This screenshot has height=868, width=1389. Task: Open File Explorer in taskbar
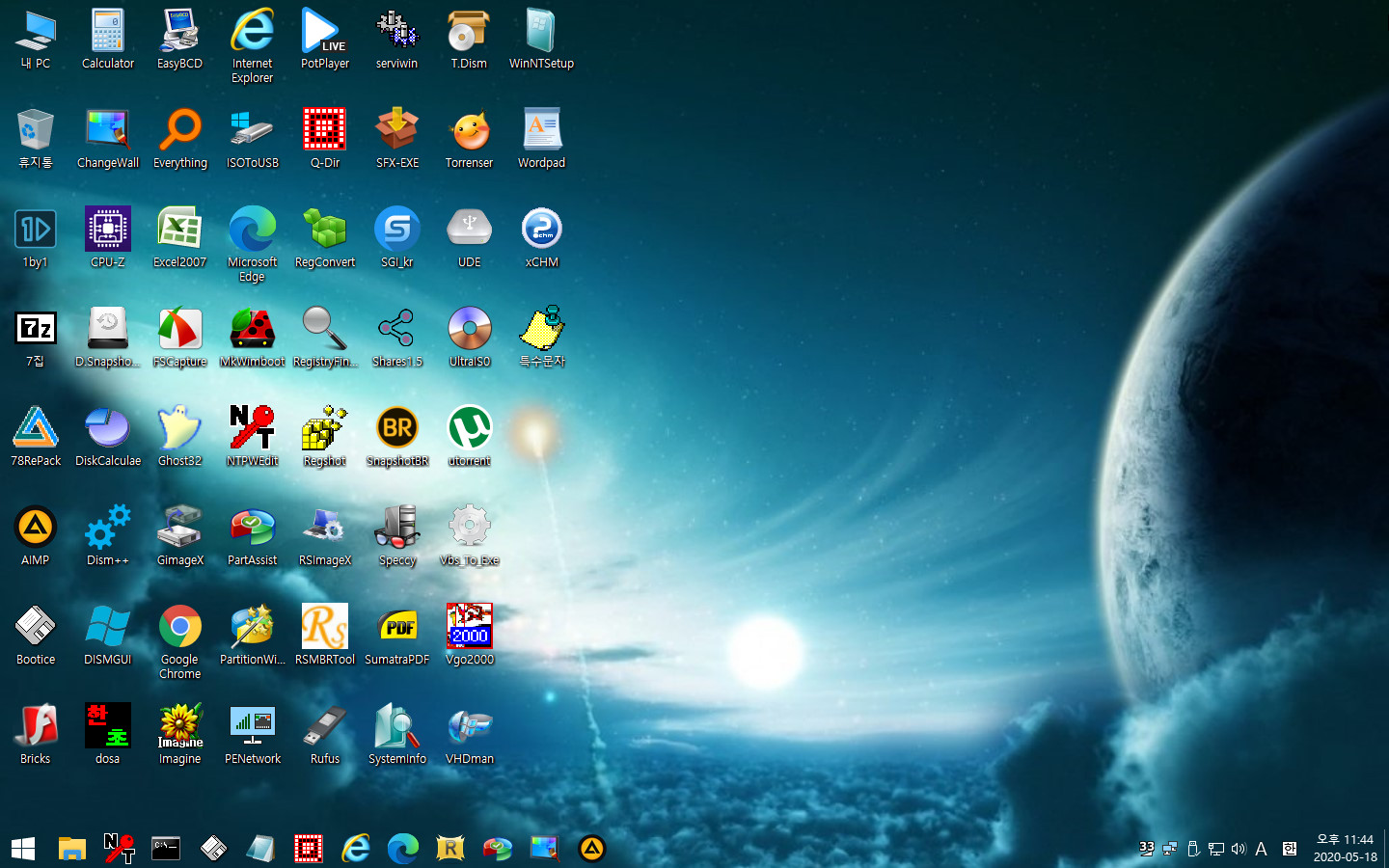(x=72, y=849)
